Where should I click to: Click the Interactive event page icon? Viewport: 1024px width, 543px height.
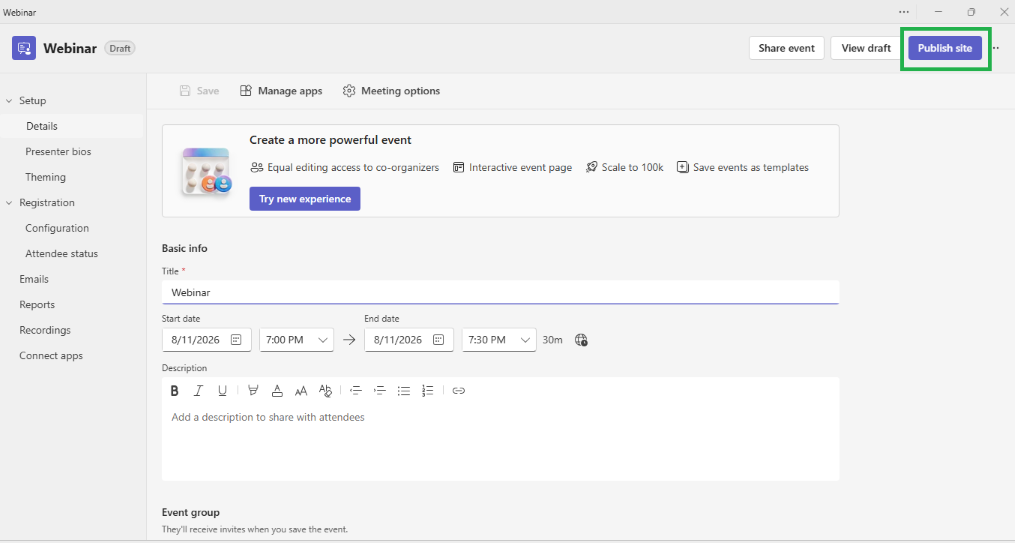click(x=458, y=167)
